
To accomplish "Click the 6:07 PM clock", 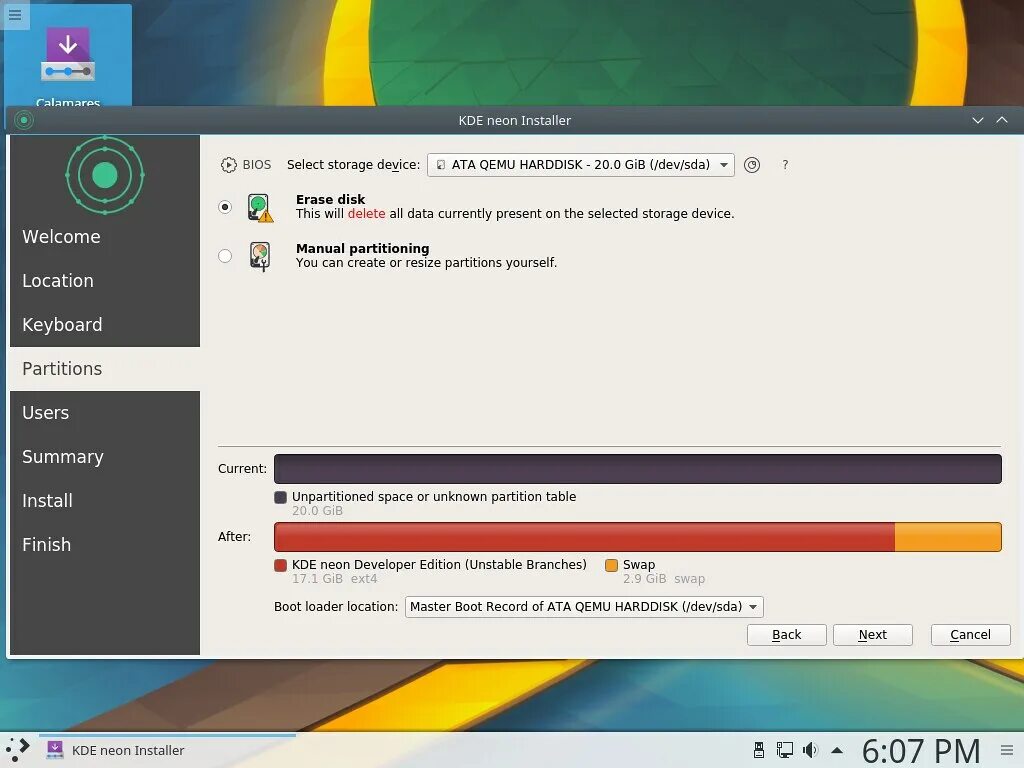I will coord(921,751).
